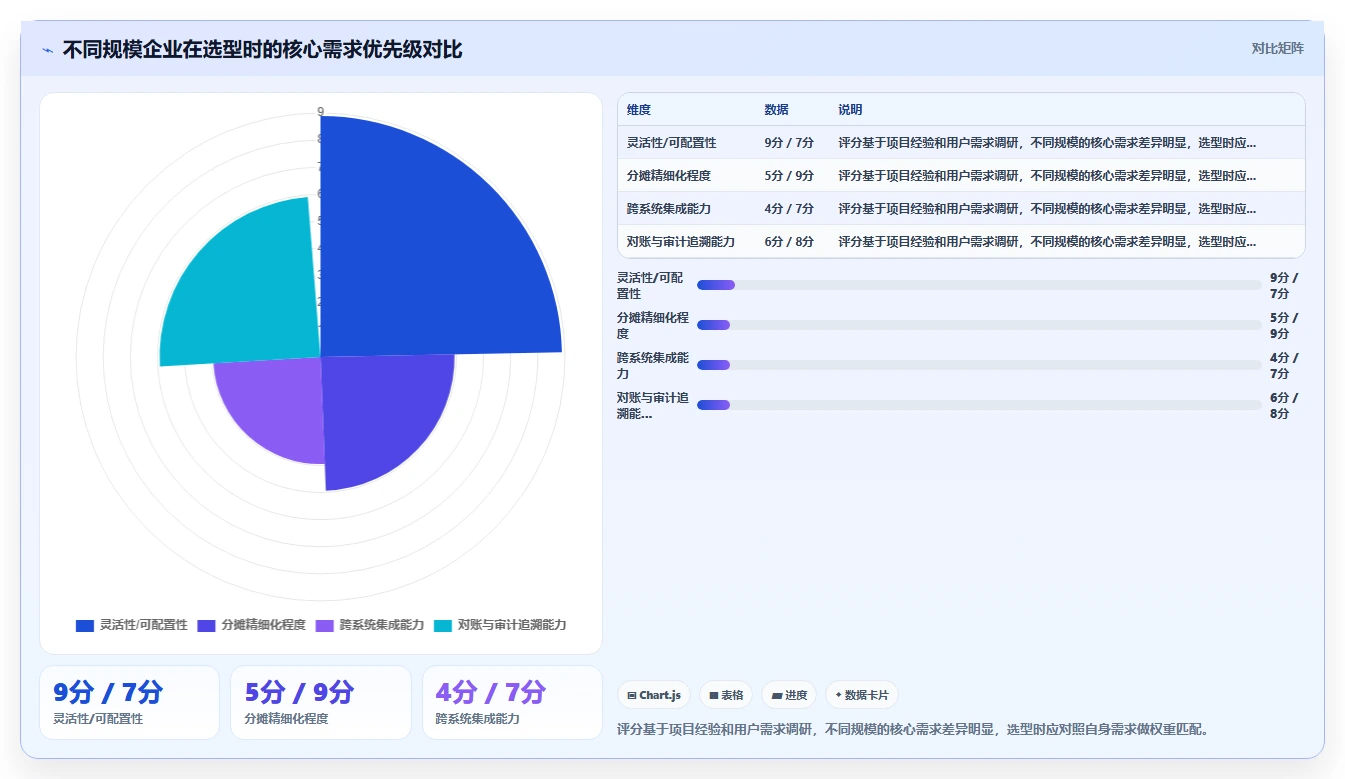Toggle 分摊精细化程度 legend swatch

[x=206, y=625]
